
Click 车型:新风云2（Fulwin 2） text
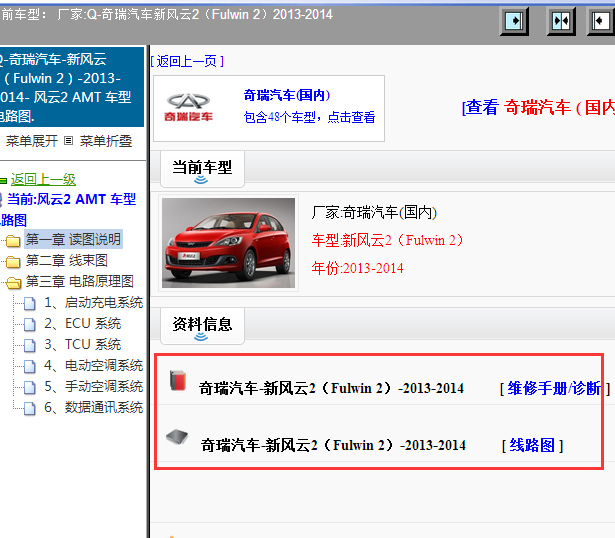pos(388,240)
